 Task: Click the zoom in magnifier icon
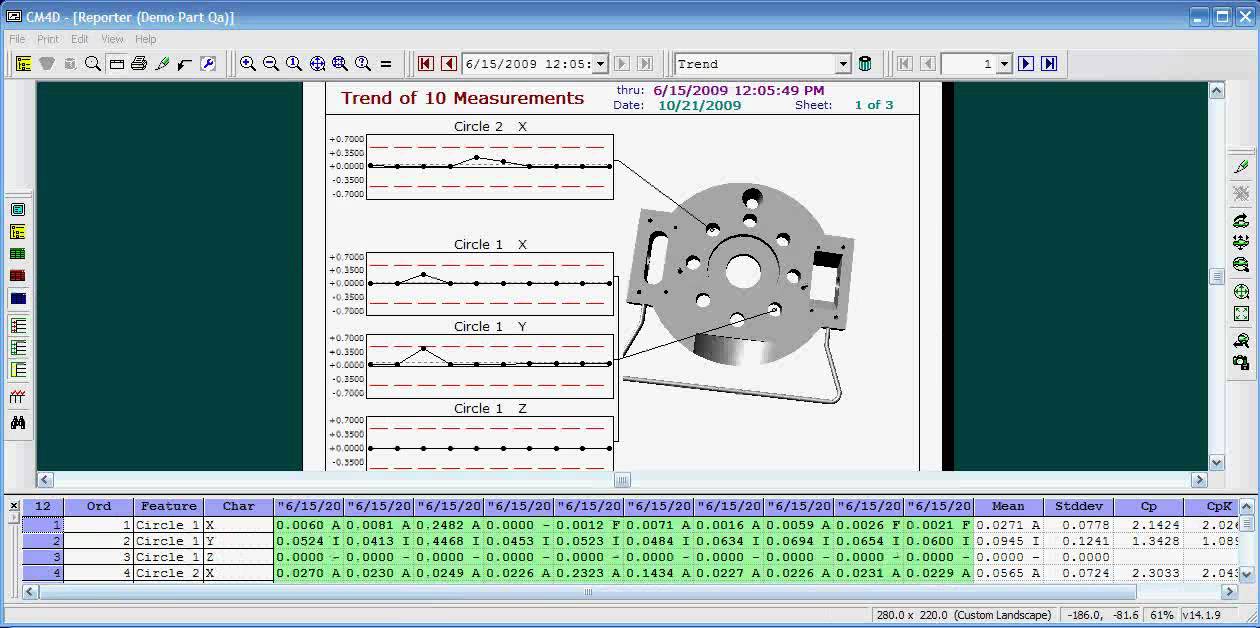(x=248, y=64)
